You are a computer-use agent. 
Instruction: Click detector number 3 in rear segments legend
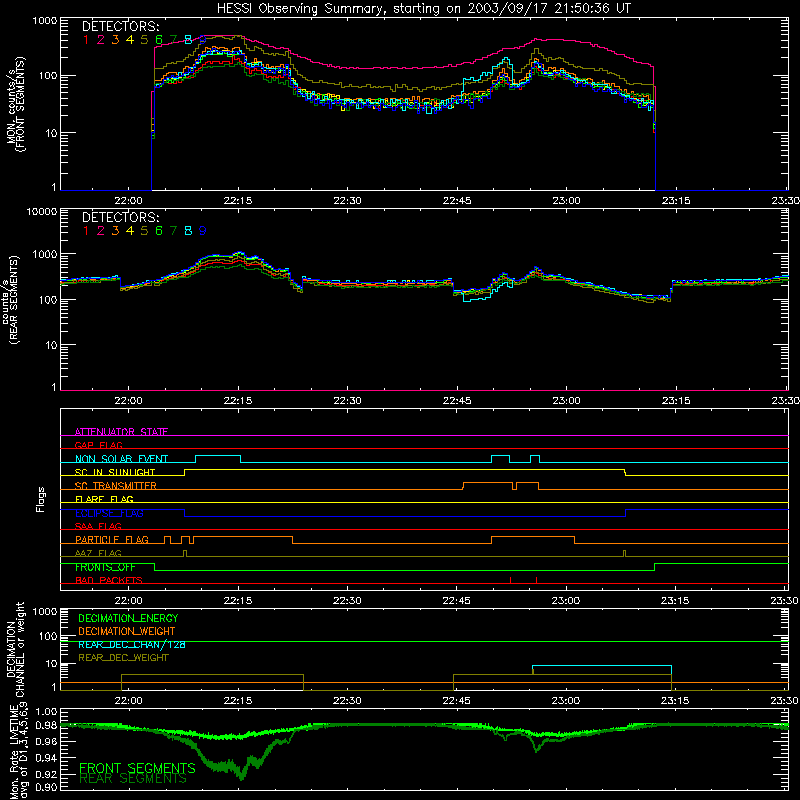[x=115, y=231]
